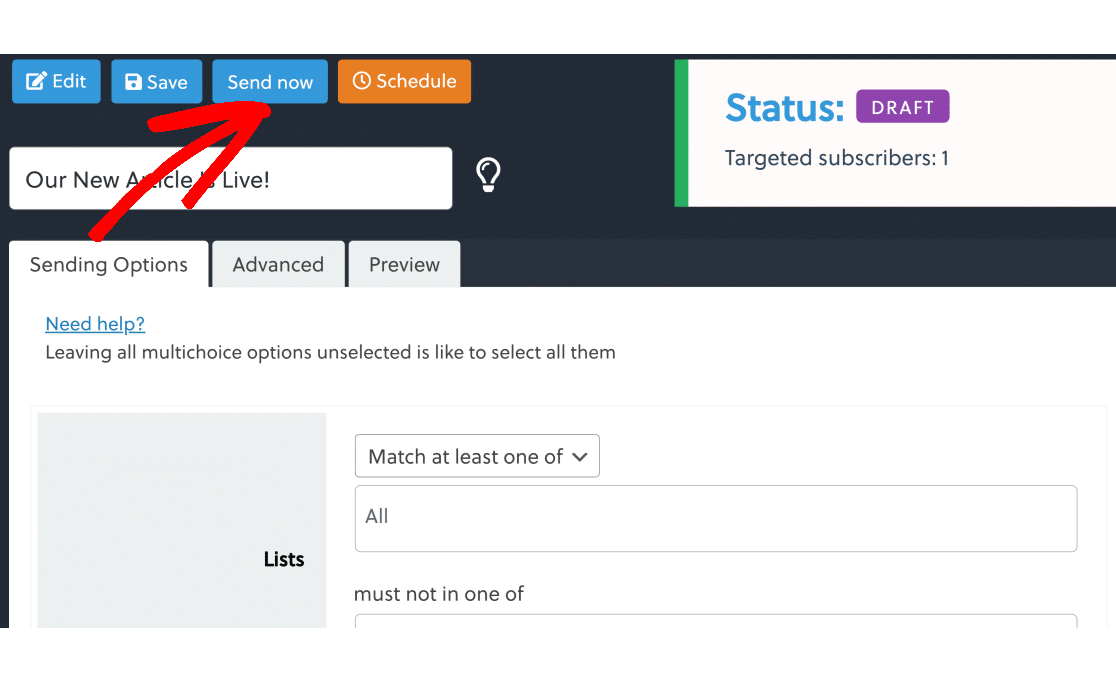Image resolution: width=1116 pixels, height=682 pixels.
Task: Click the Send now button
Action: (x=270, y=82)
